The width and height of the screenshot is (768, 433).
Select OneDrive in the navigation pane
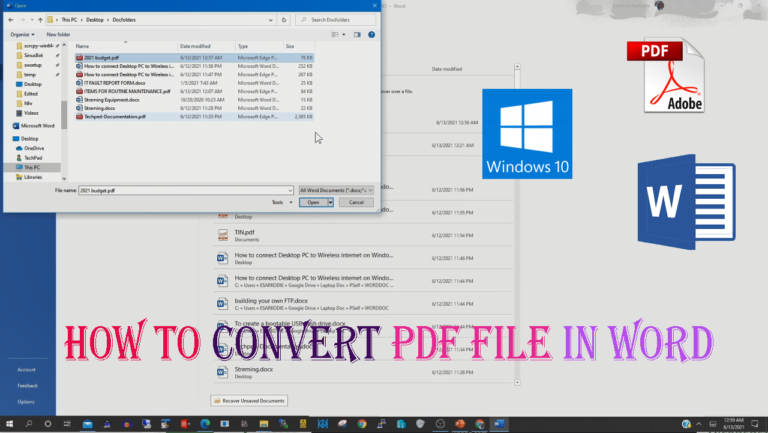[x=34, y=148]
